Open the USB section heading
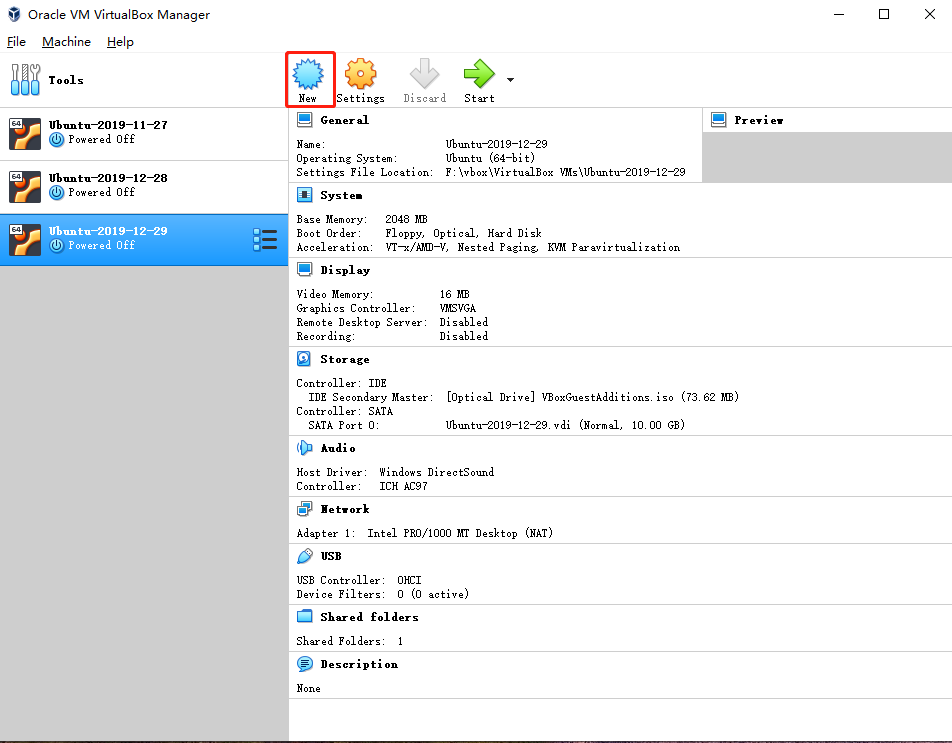952x743 pixels. [x=331, y=556]
